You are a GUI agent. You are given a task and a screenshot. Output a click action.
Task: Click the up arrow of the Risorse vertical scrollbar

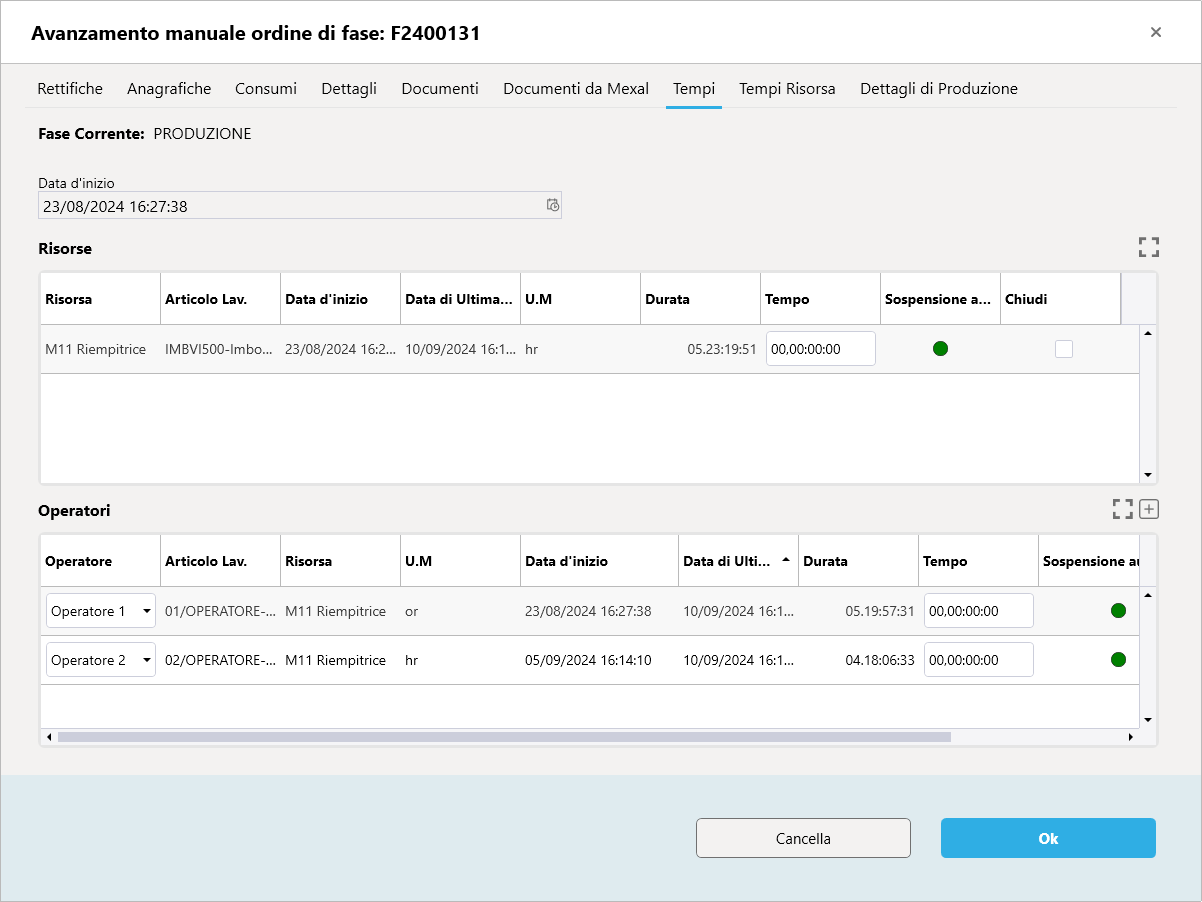point(1148,333)
